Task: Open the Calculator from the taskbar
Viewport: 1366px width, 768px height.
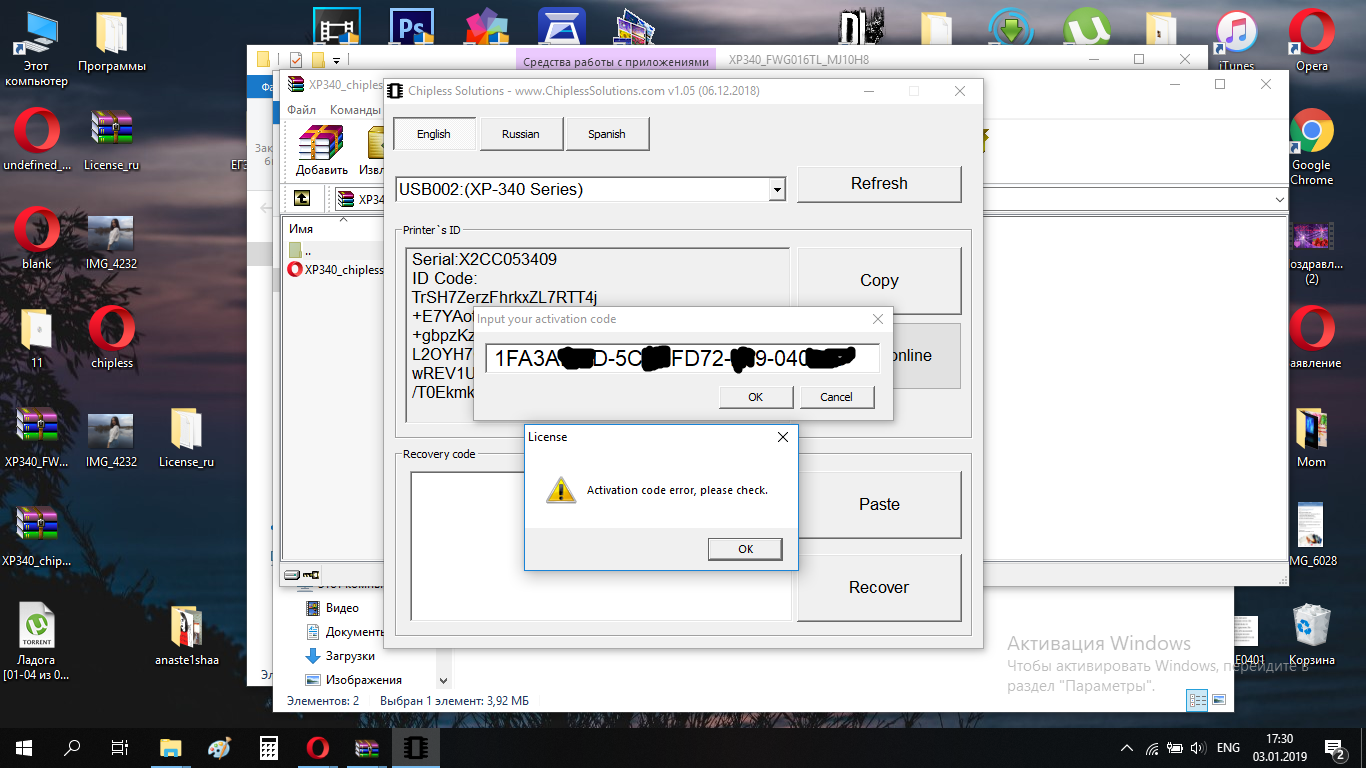Action: [x=268, y=747]
